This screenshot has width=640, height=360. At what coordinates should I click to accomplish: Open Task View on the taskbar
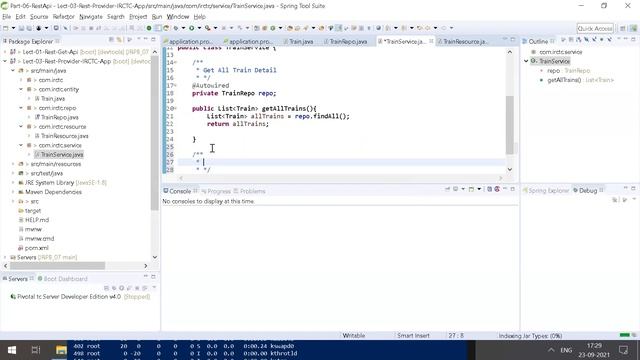[36, 350]
